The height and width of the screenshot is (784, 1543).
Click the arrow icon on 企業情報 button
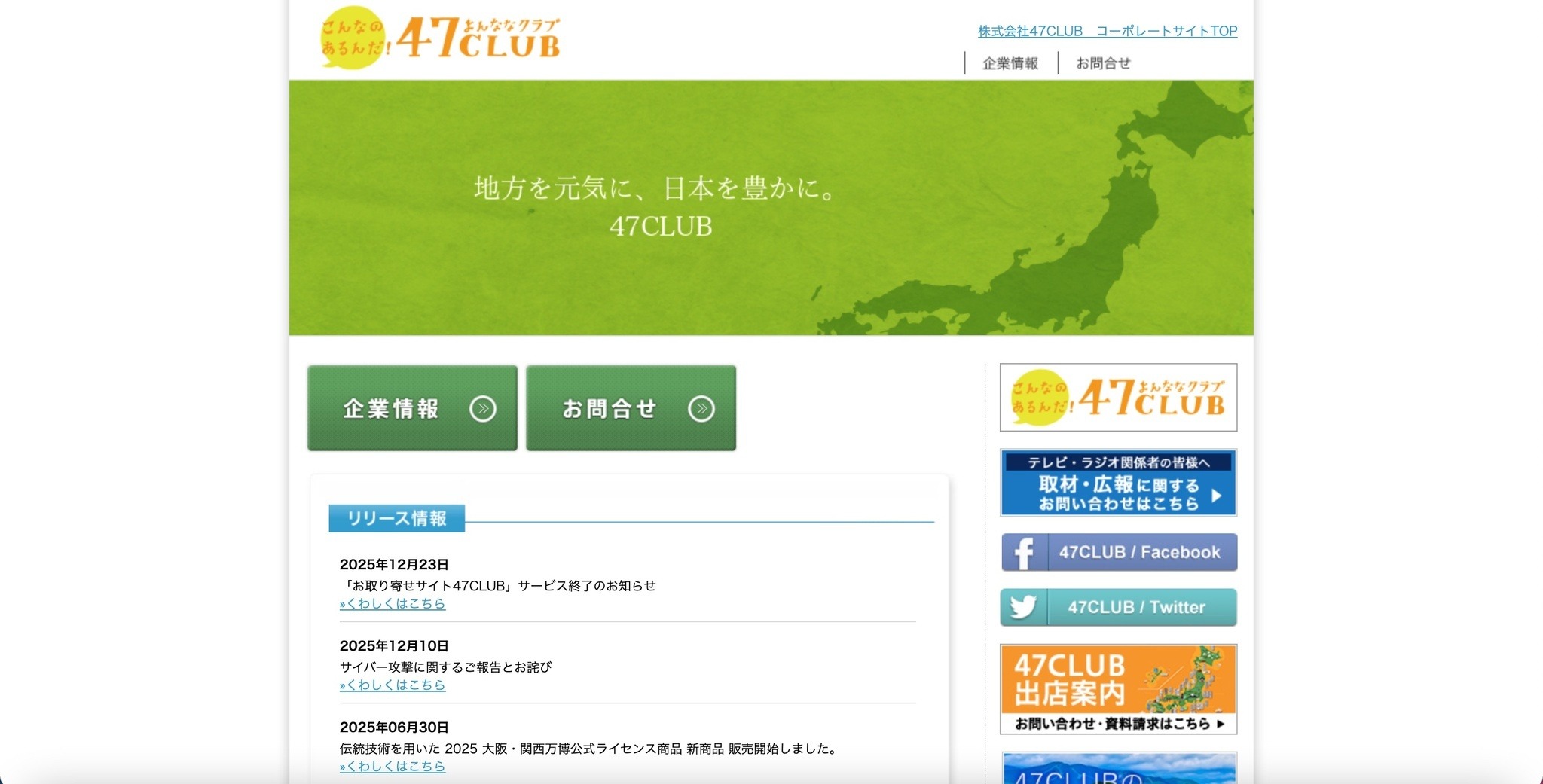[484, 408]
